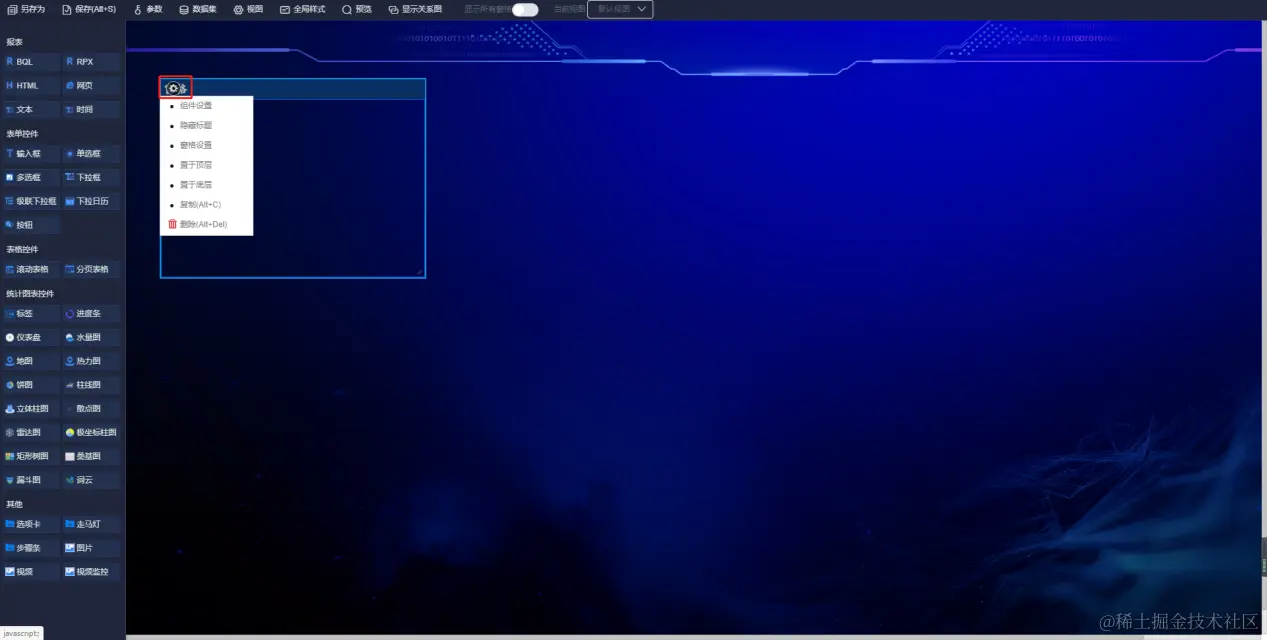
Task: Click 保存(Alt+S) in the top toolbar
Action: [x=88, y=9]
